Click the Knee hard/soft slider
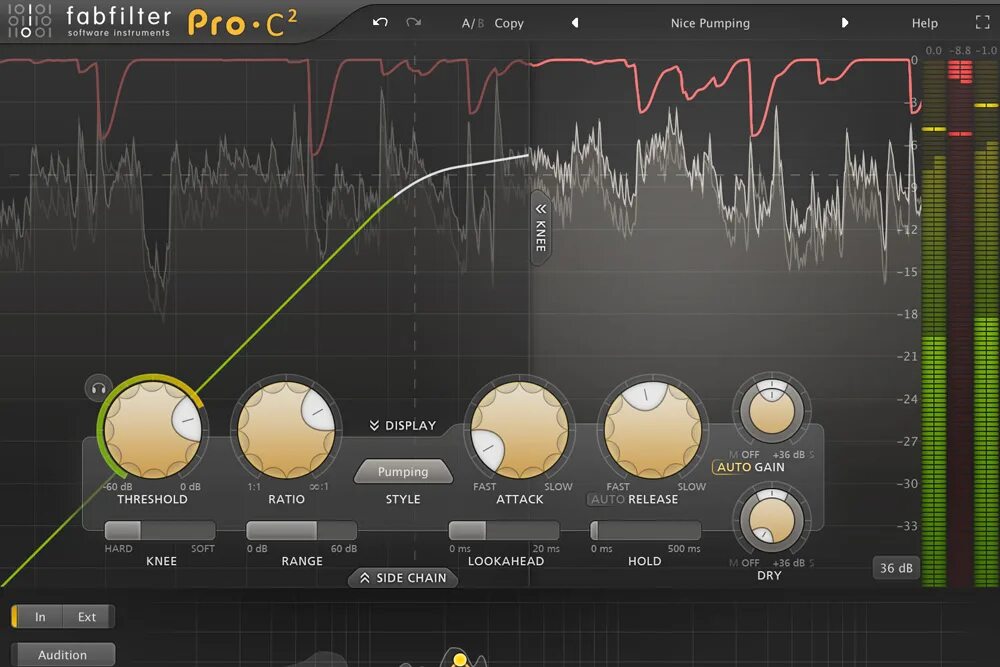Screen dimensions: 1000x667 tap(160, 530)
